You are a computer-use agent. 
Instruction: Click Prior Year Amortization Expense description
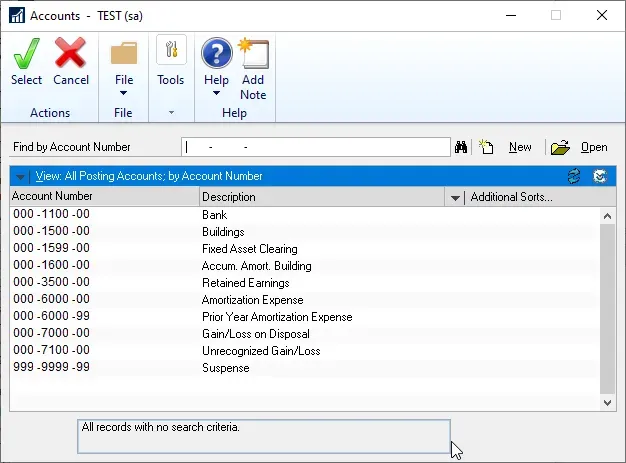click(x=277, y=317)
